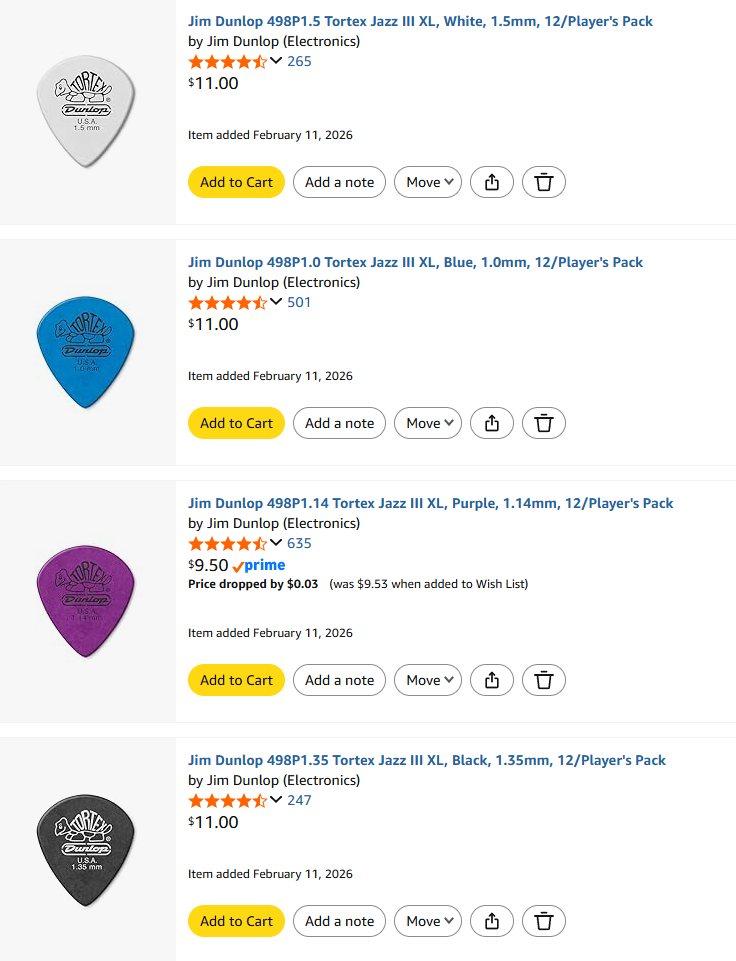The image size is (736, 961).
Task: Delete the Blue 1.0mm pick from list
Action: pyautogui.click(x=543, y=423)
